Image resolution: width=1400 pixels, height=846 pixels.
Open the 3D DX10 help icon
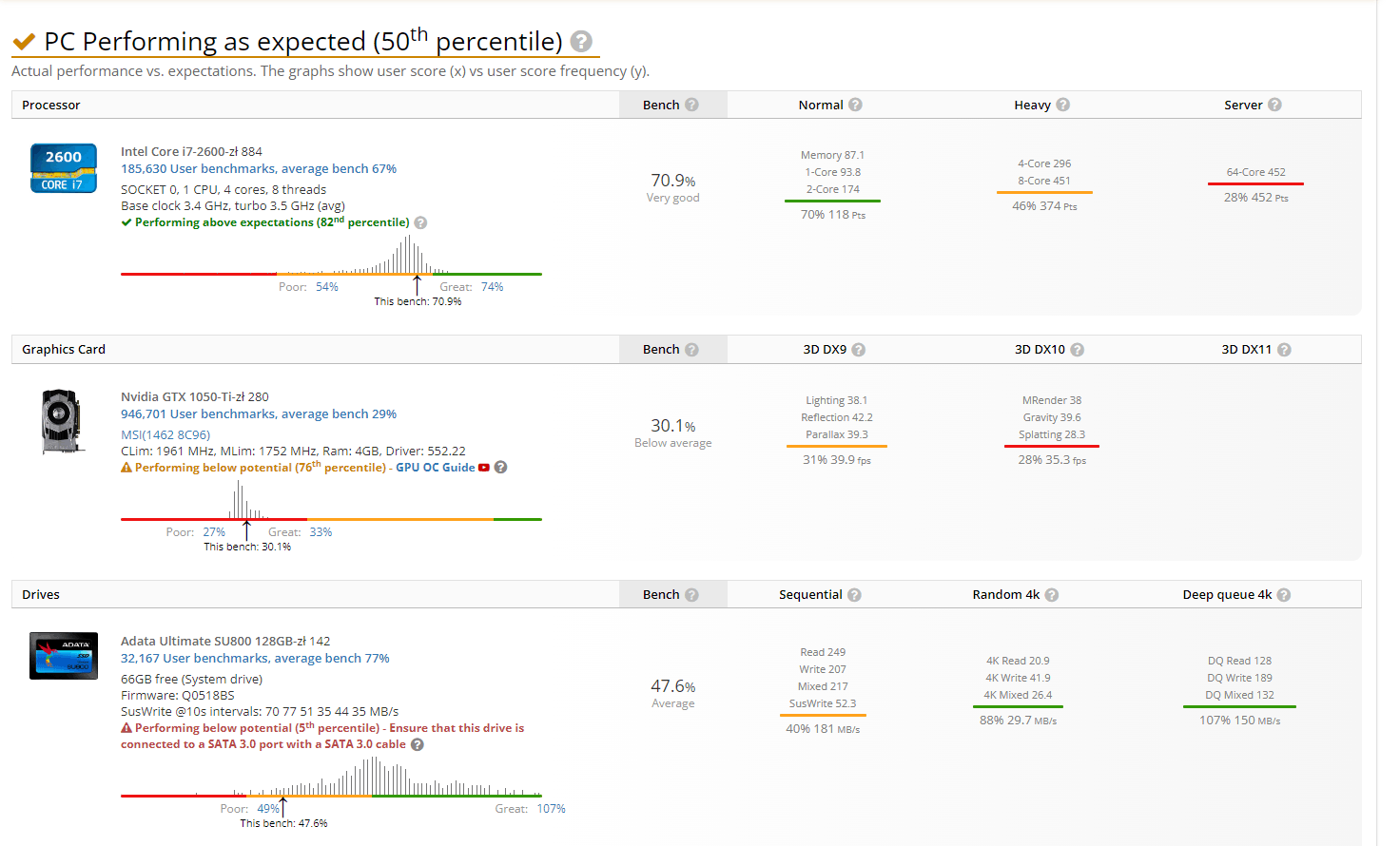click(1077, 350)
